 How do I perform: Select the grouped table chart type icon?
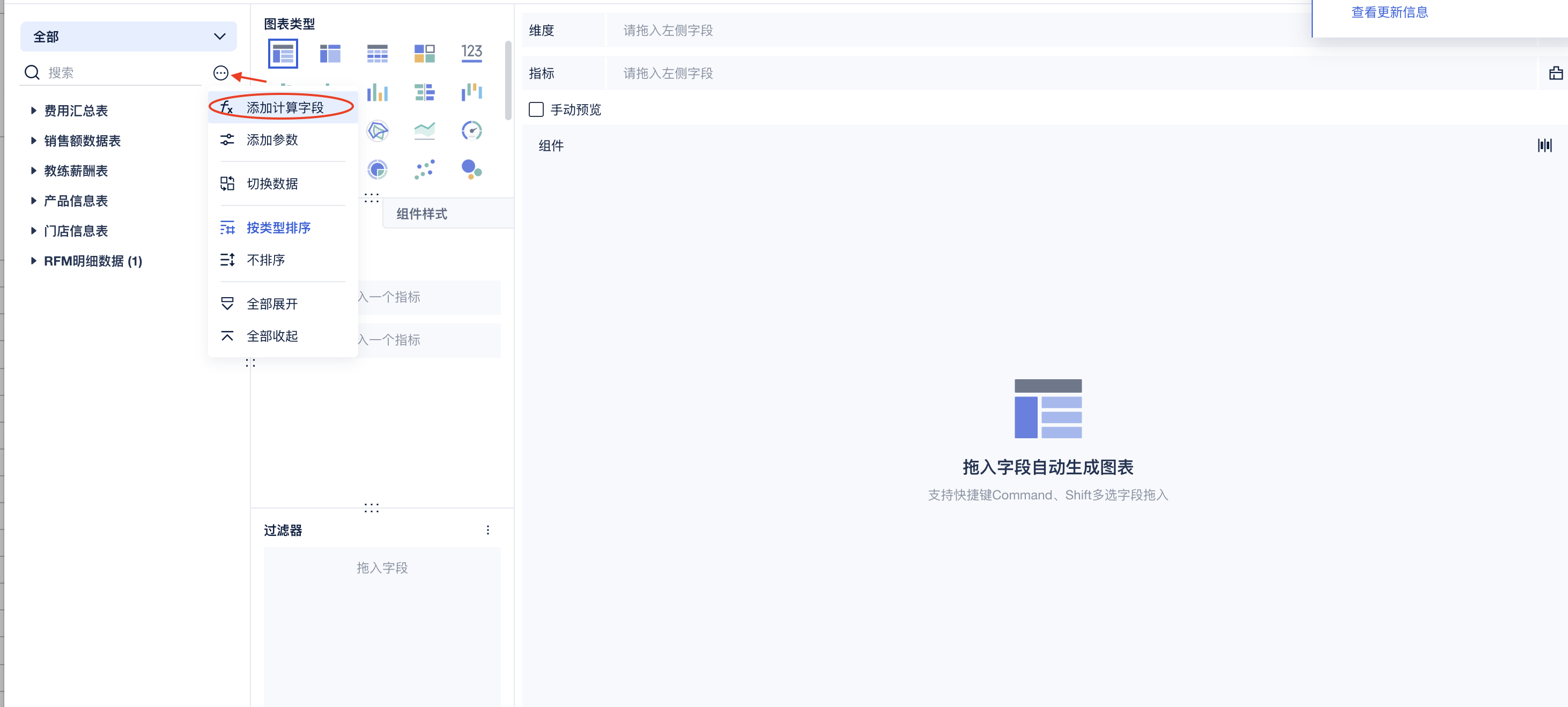283,54
